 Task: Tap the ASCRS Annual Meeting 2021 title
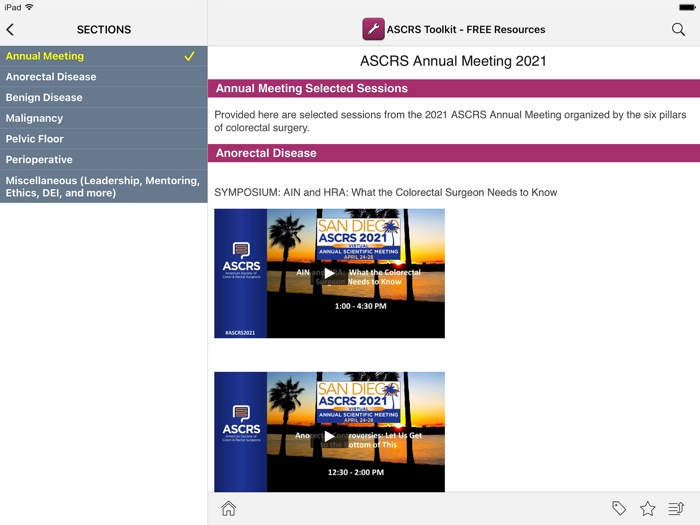pyautogui.click(x=453, y=61)
